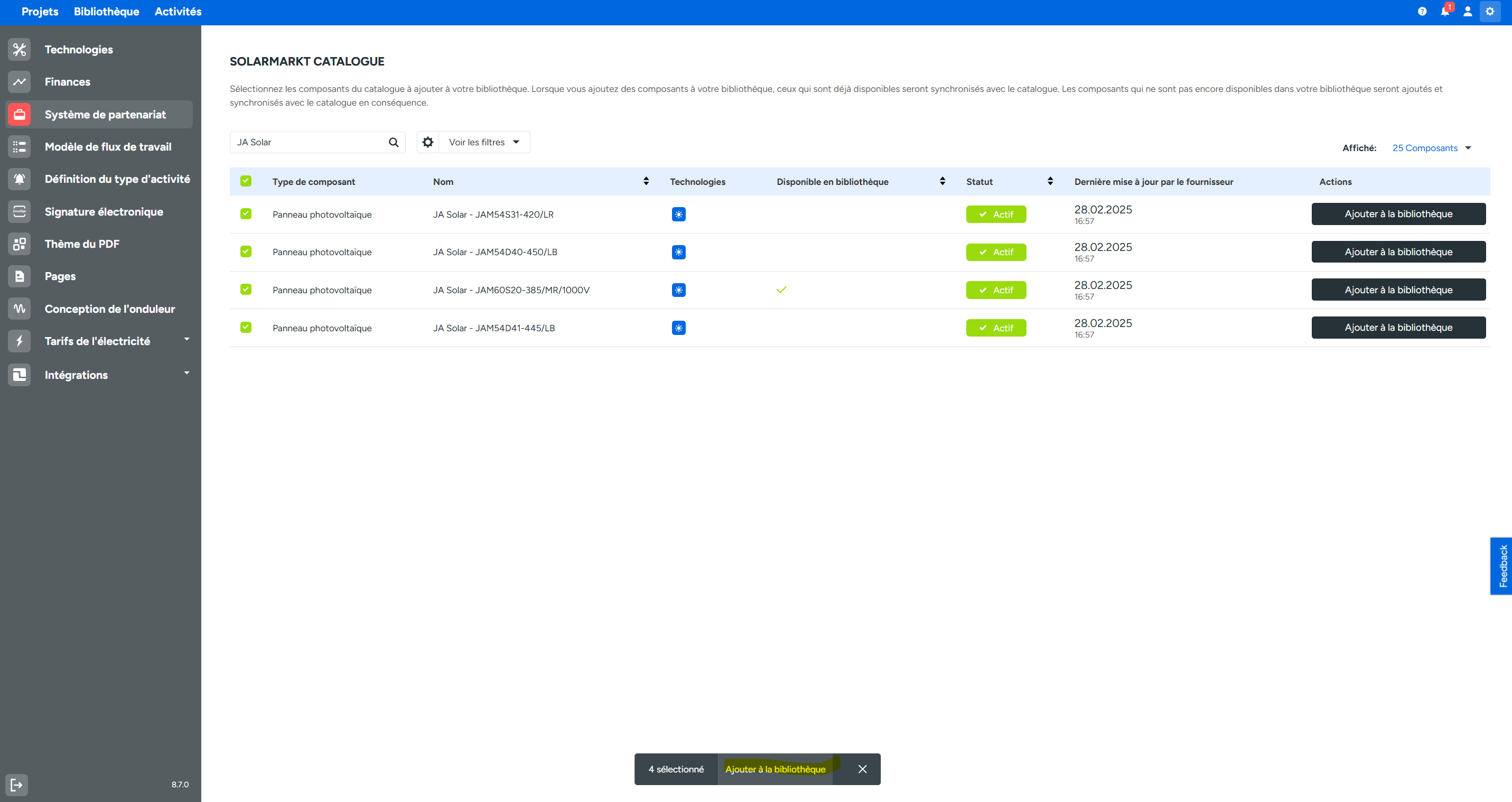Go to Signature électronique section
Image resolution: width=1512 pixels, height=802 pixels.
(x=104, y=211)
